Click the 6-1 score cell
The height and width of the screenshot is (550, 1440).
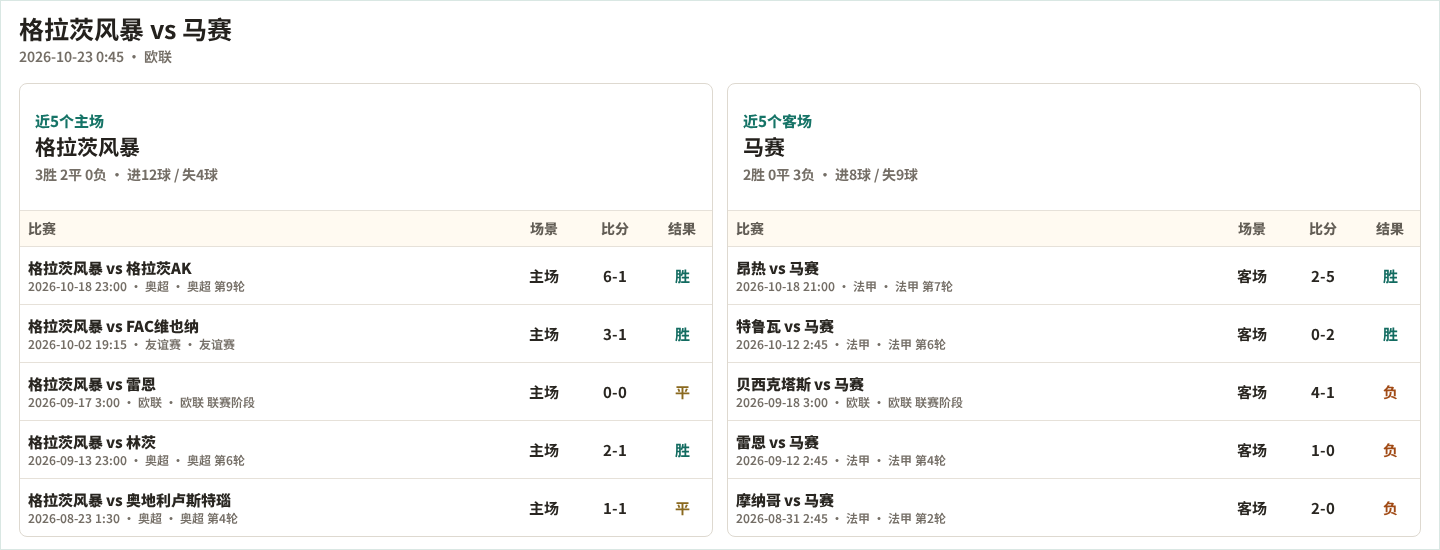[615, 276]
